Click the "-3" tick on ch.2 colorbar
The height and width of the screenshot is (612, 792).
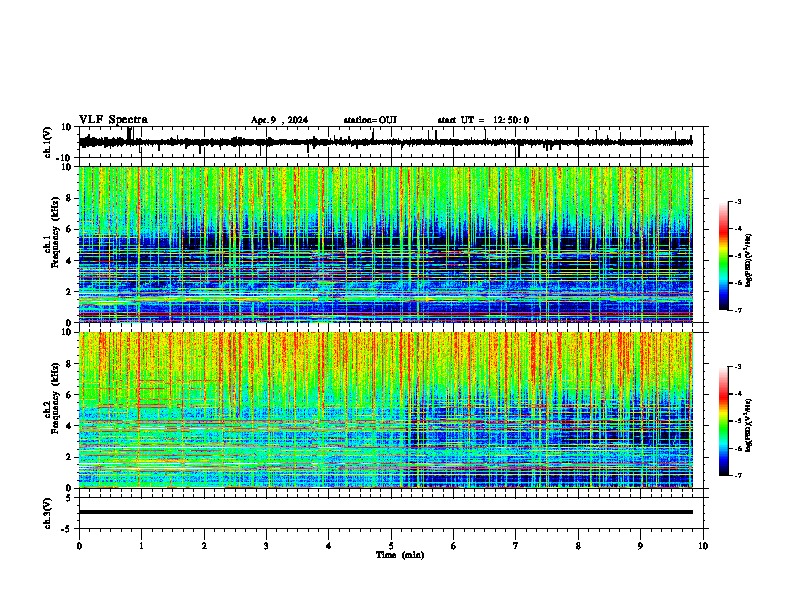pyautogui.click(x=737, y=367)
